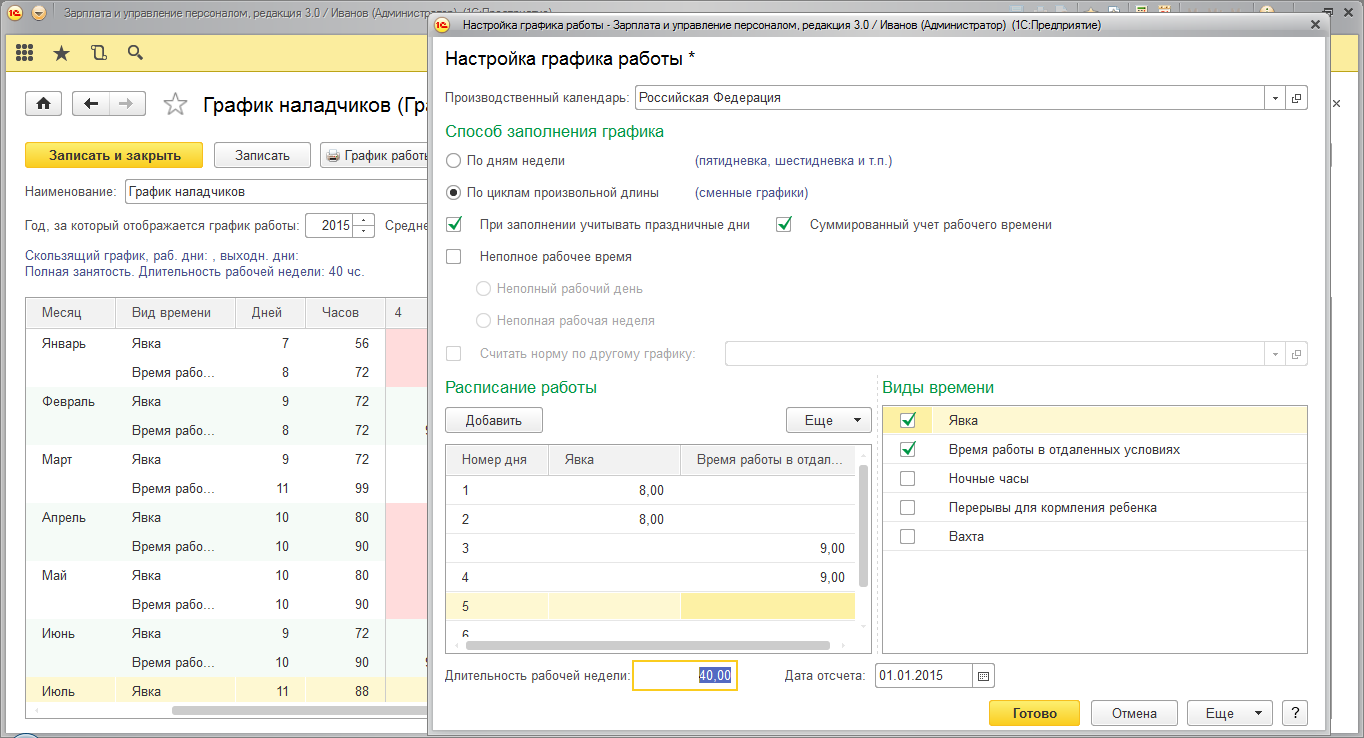Go to the home page icon
This screenshot has width=1364, height=738.
[44, 104]
